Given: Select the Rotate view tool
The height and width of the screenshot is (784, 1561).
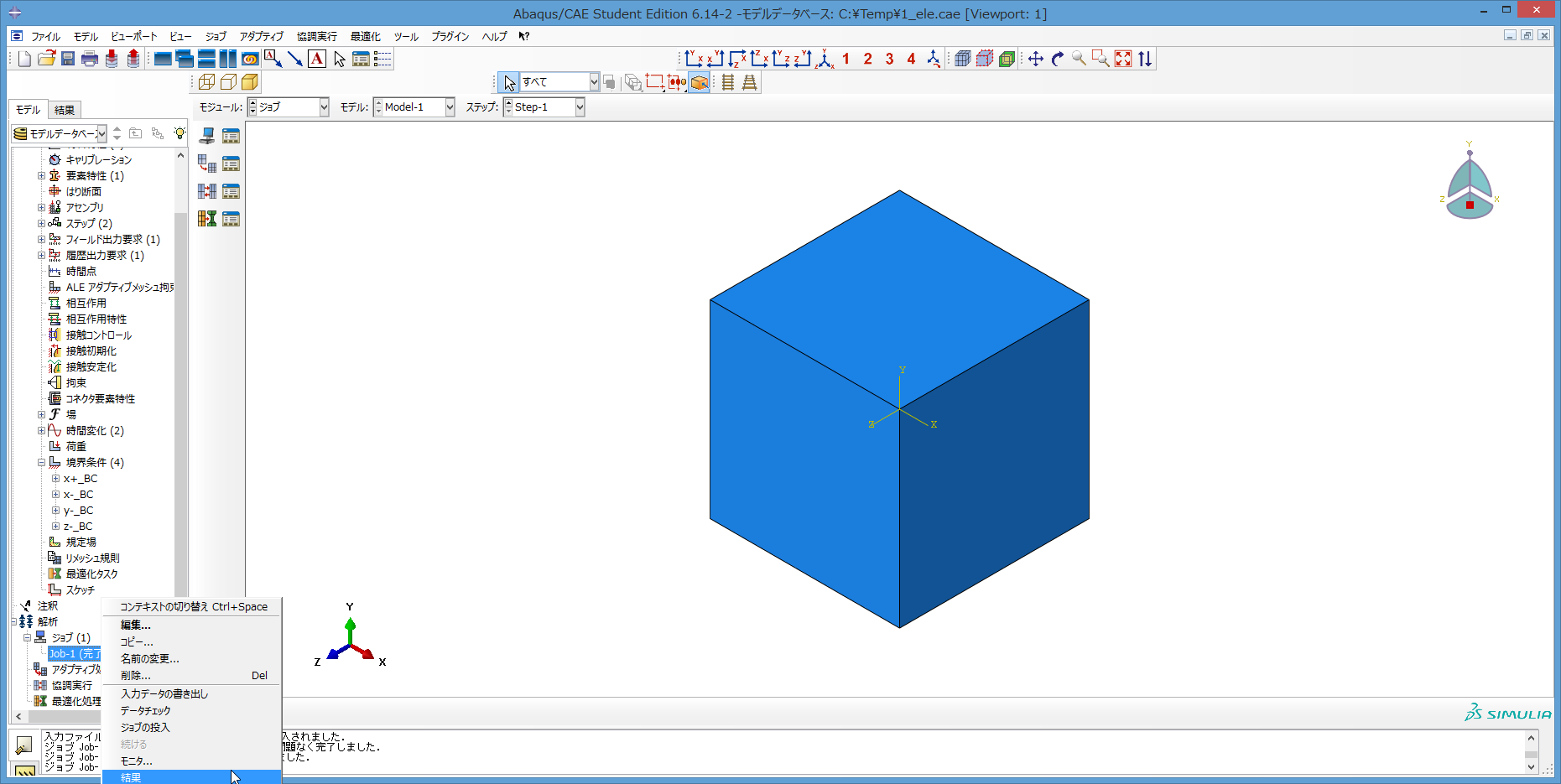Looking at the screenshot, I should [x=1058, y=59].
